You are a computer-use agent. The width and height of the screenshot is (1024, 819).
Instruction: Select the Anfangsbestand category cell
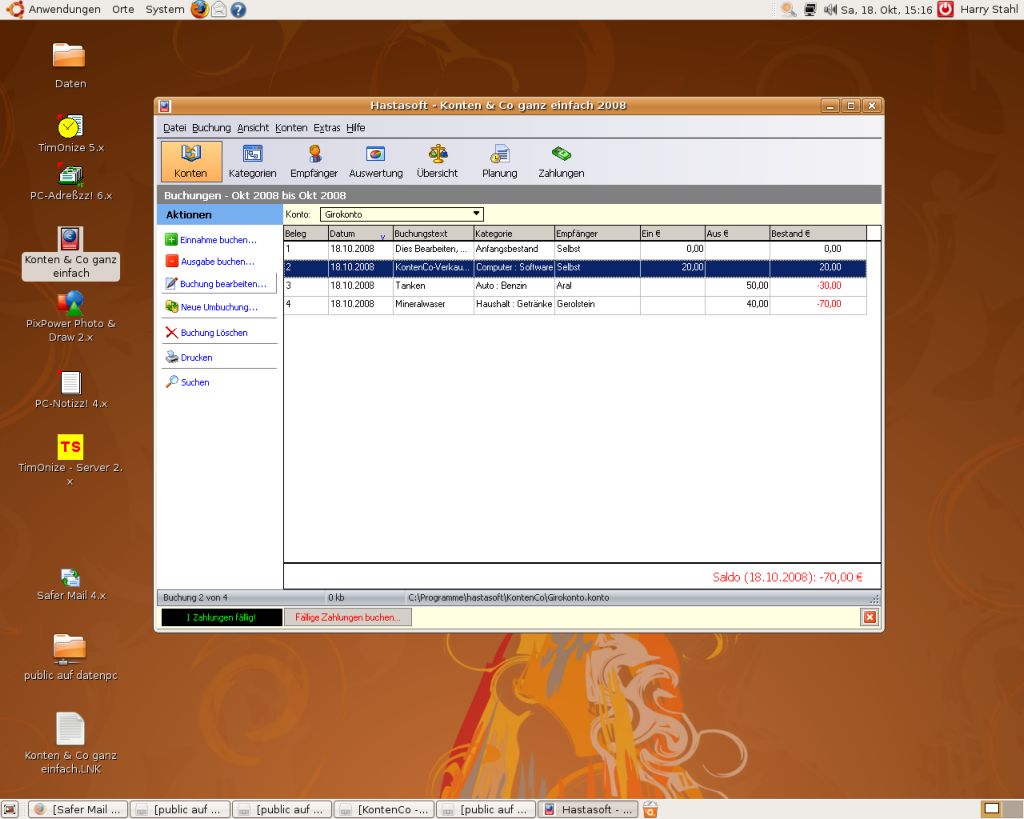click(x=514, y=249)
